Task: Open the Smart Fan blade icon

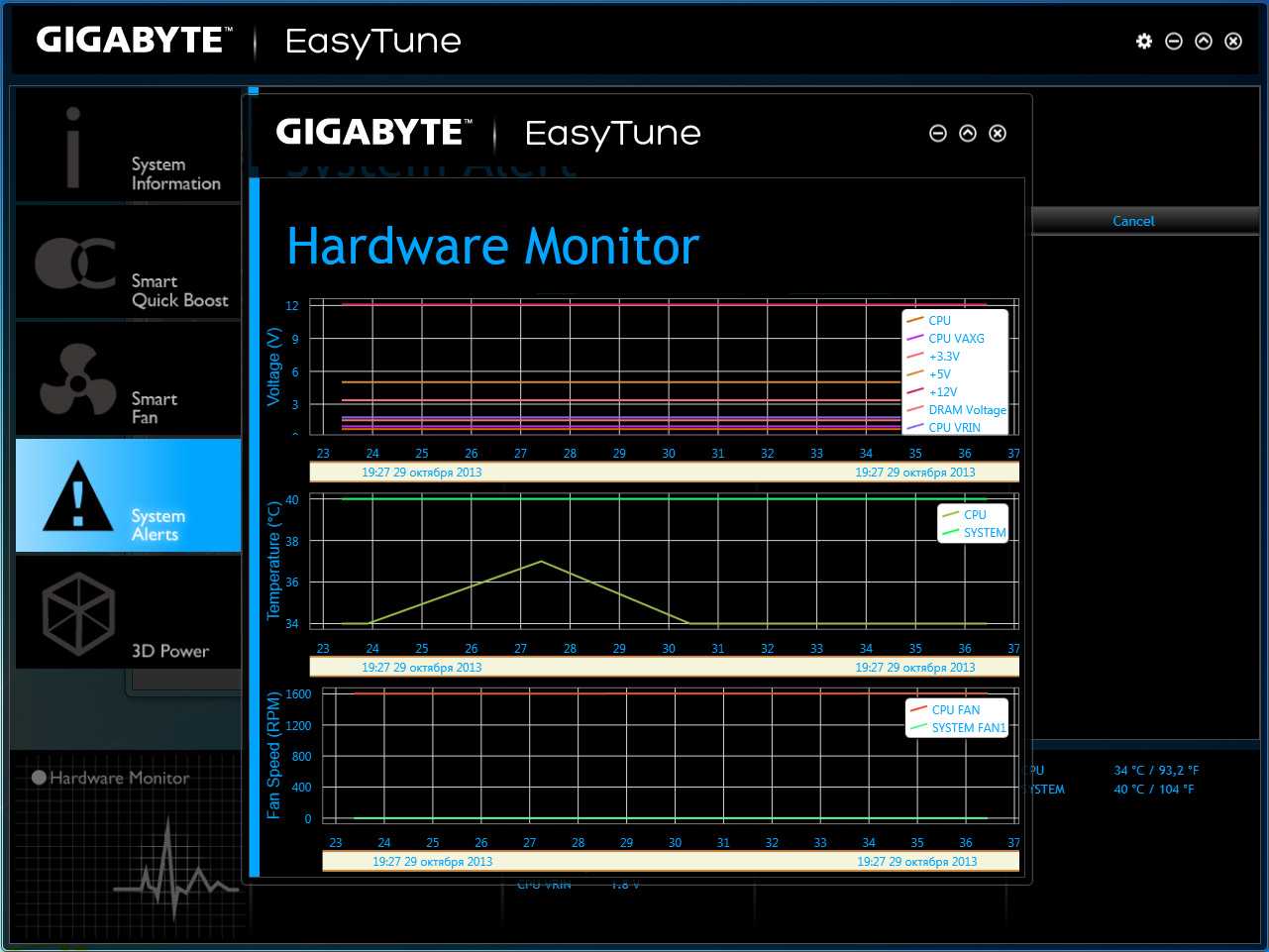Action: pyautogui.click(x=77, y=380)
